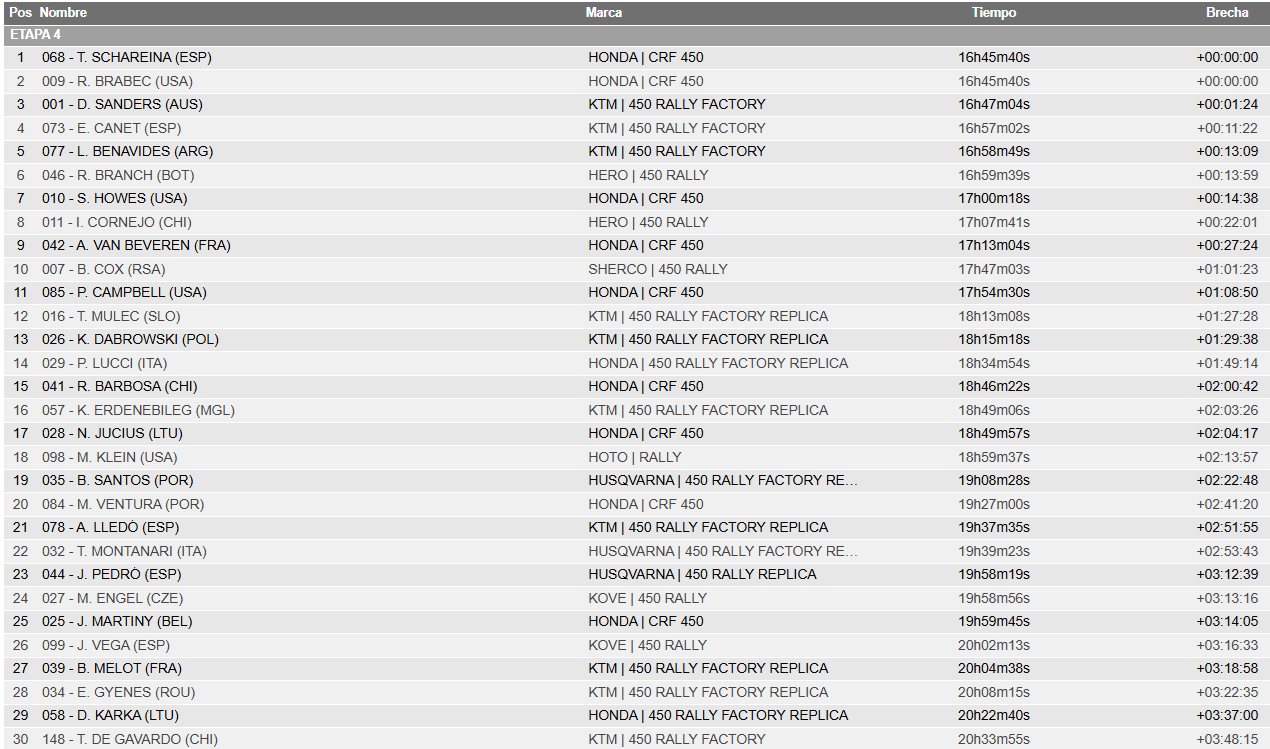Click gap value +00:13:09

(1227, 151)
